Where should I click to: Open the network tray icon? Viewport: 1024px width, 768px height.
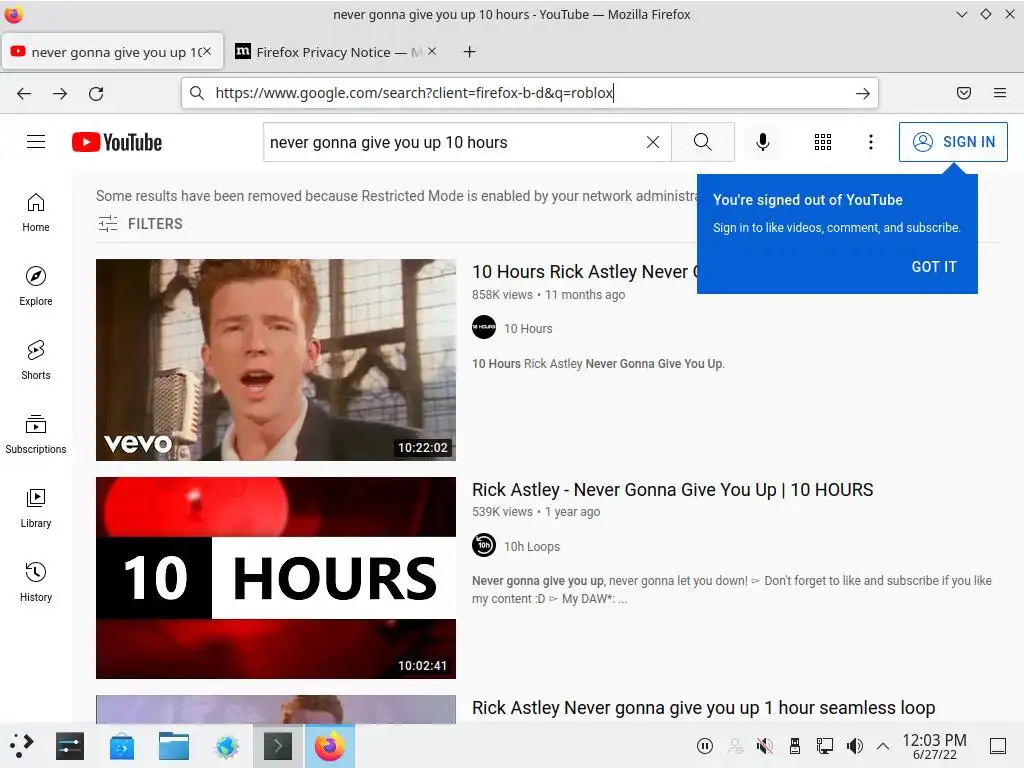pos(824,746)
